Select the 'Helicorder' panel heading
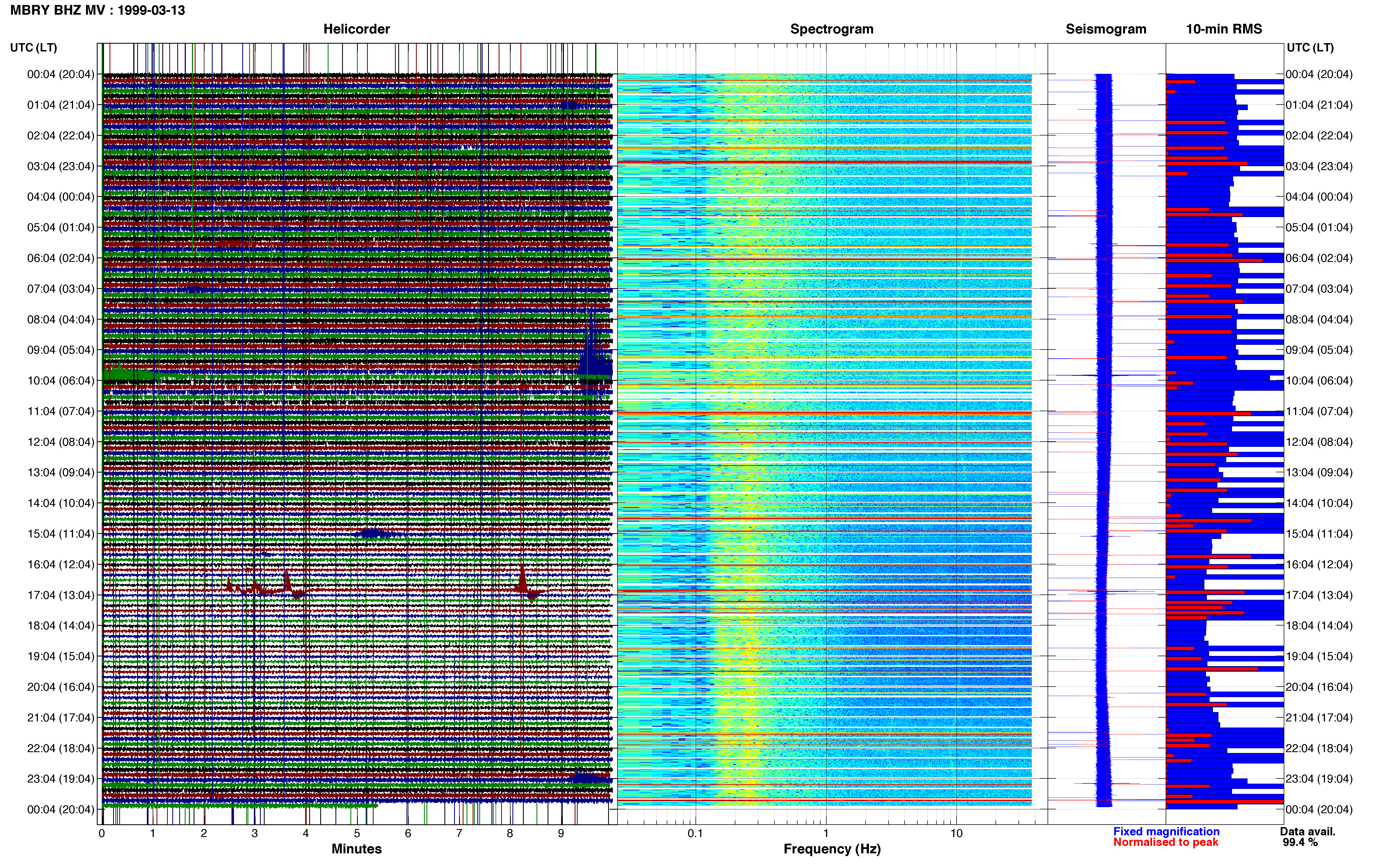 356,29
